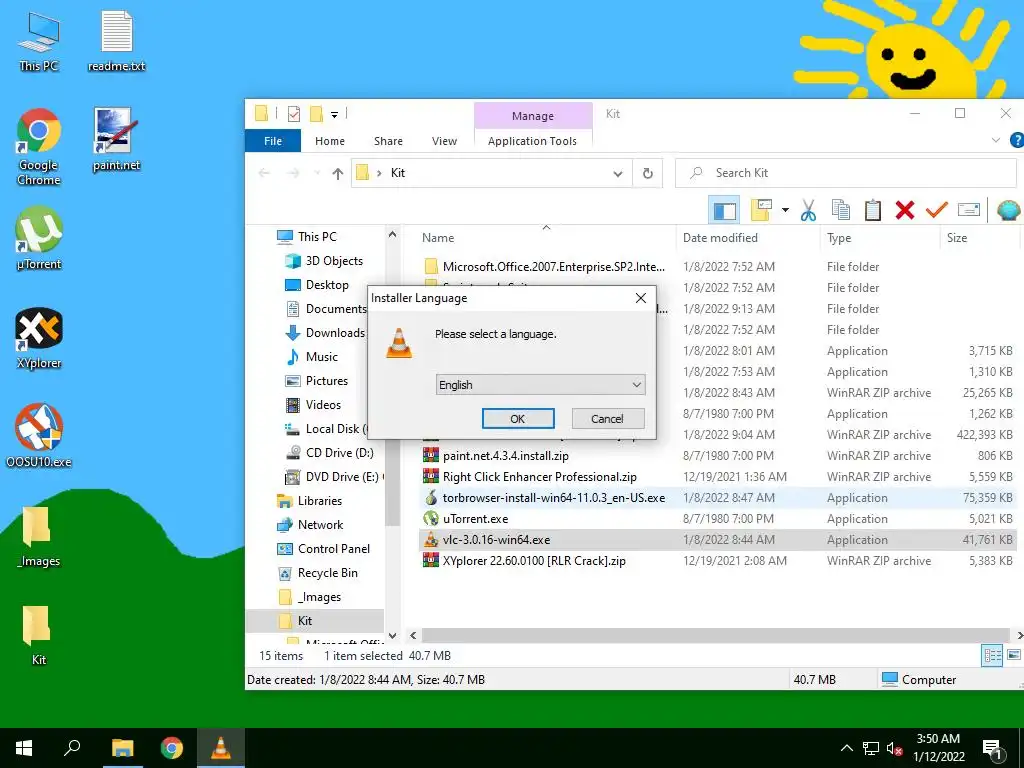Select 3D Objects in navigation pane
The height and width of the screenshot is (768, 1024).
pos(324,261)
